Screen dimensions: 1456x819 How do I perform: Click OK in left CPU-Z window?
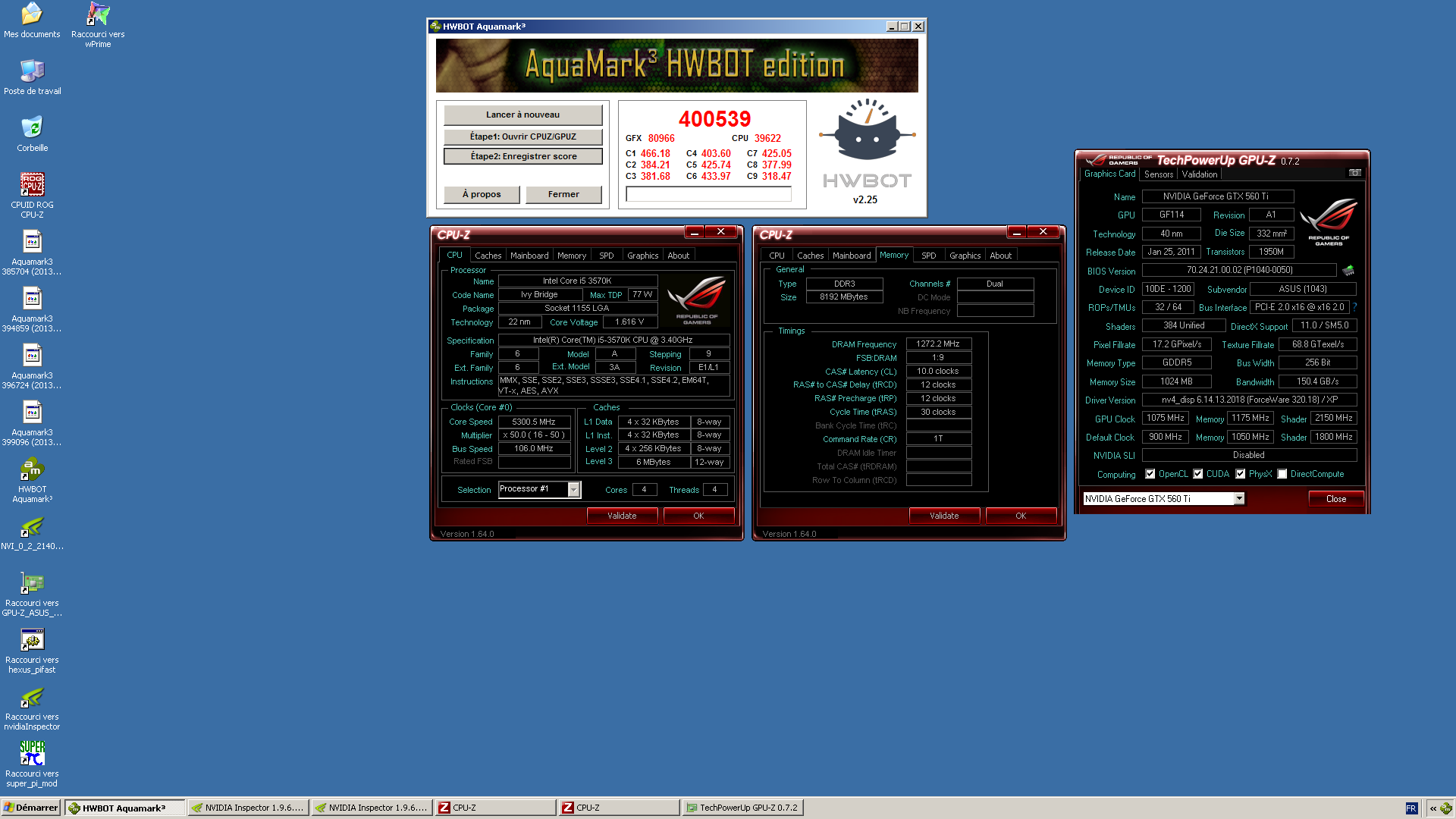click(x=698, y=516)
